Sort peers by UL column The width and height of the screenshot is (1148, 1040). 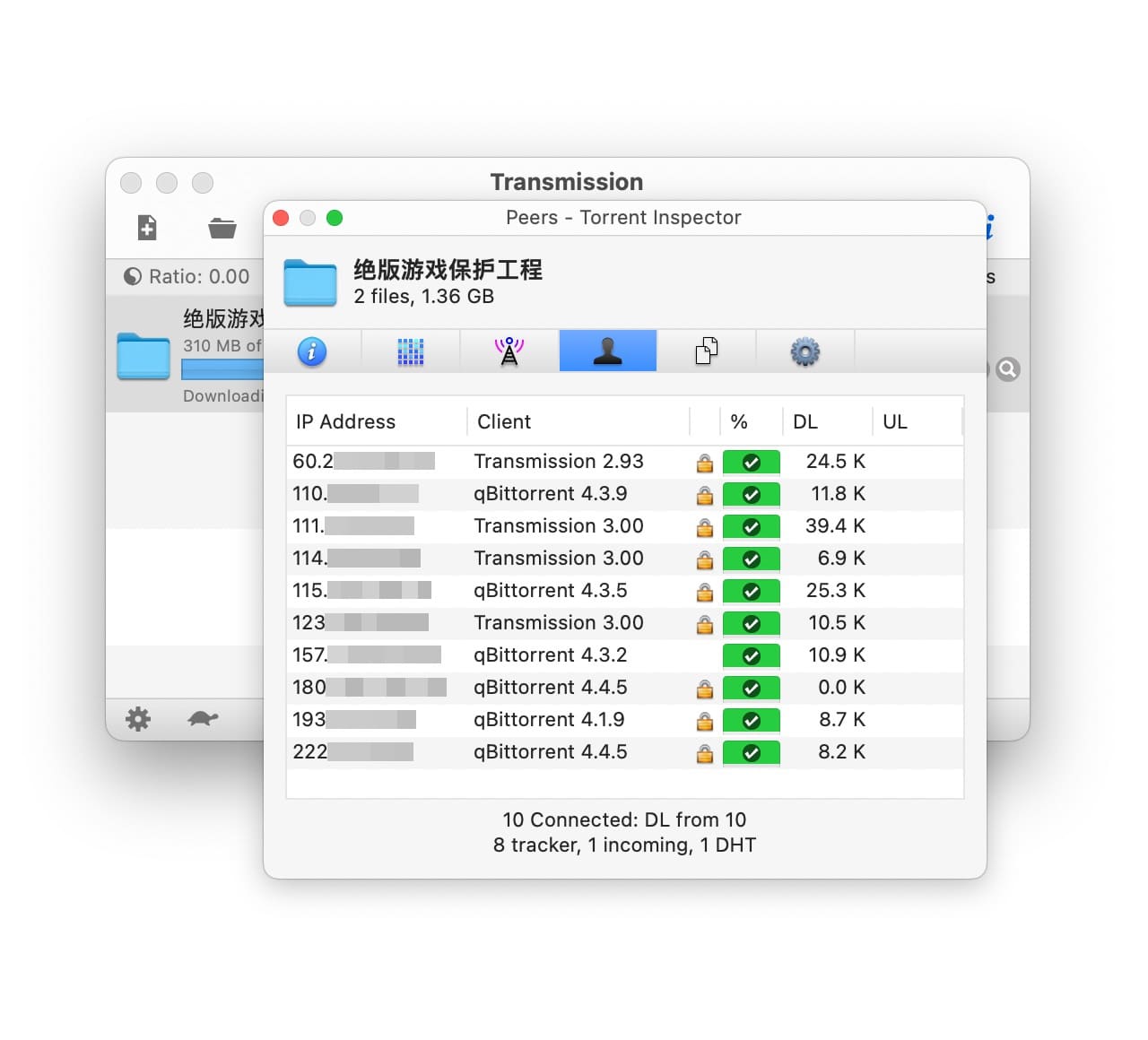click(918, 421)
